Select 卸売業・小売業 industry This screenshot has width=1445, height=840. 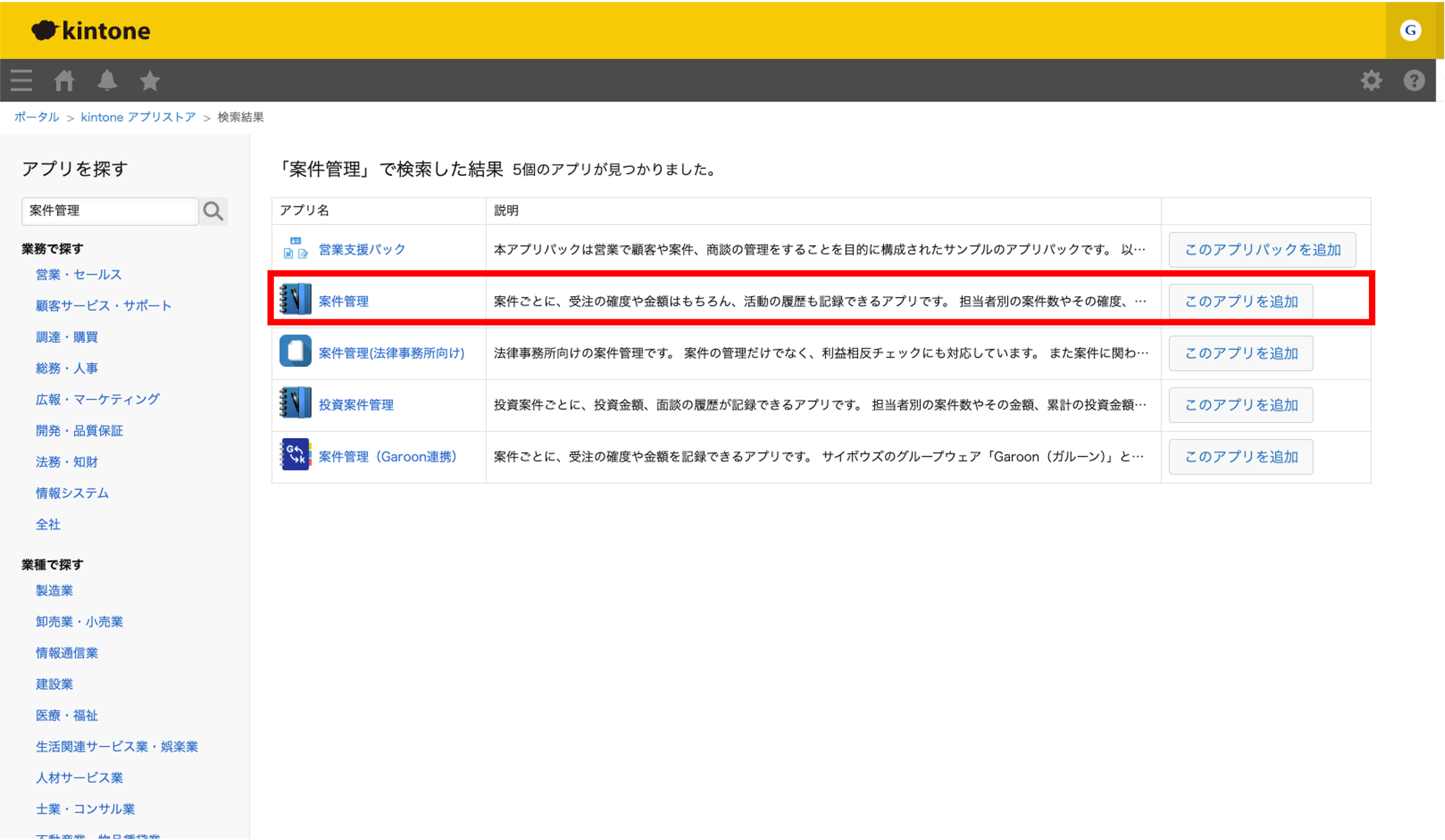[79, 622]
